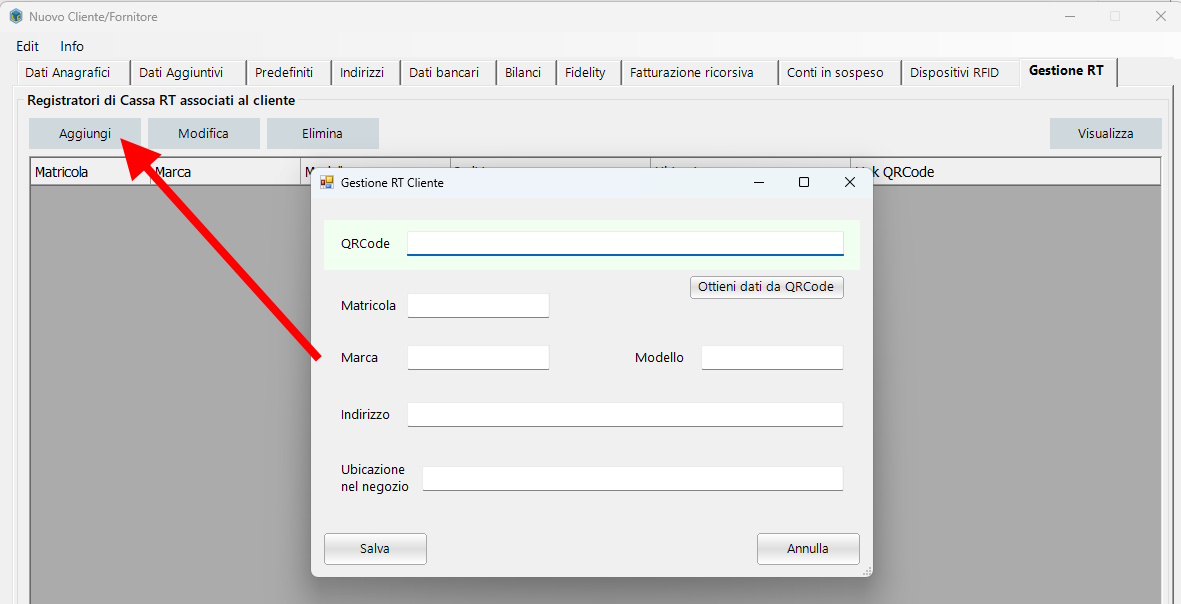Viewport: 1181px width, 604px height.
Task: Select the Gestione RT tab
Action: pyautogui.click(x=1067, y=72)
